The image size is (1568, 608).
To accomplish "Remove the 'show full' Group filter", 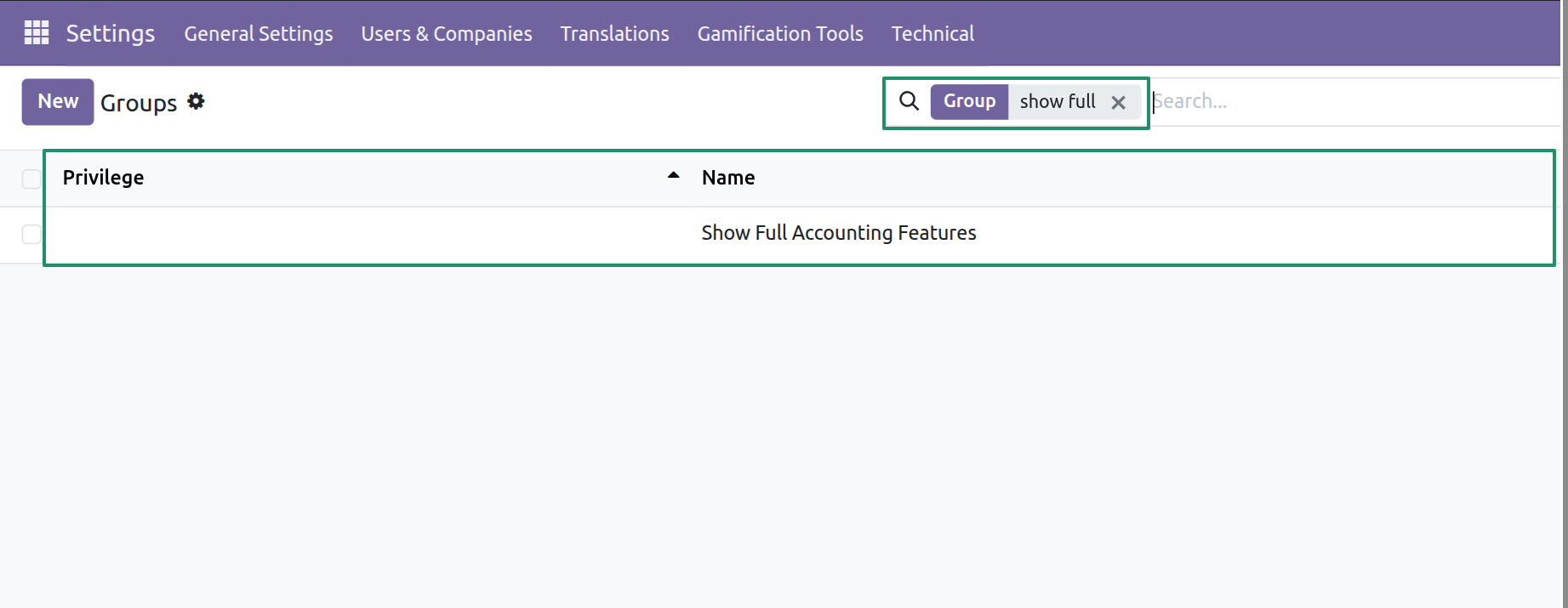I will 1119,102.
